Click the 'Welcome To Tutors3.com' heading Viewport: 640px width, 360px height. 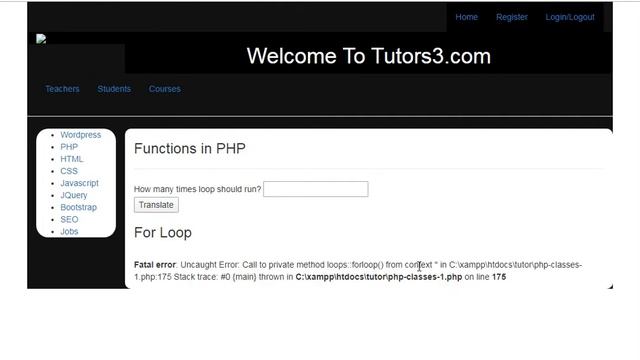369,56
